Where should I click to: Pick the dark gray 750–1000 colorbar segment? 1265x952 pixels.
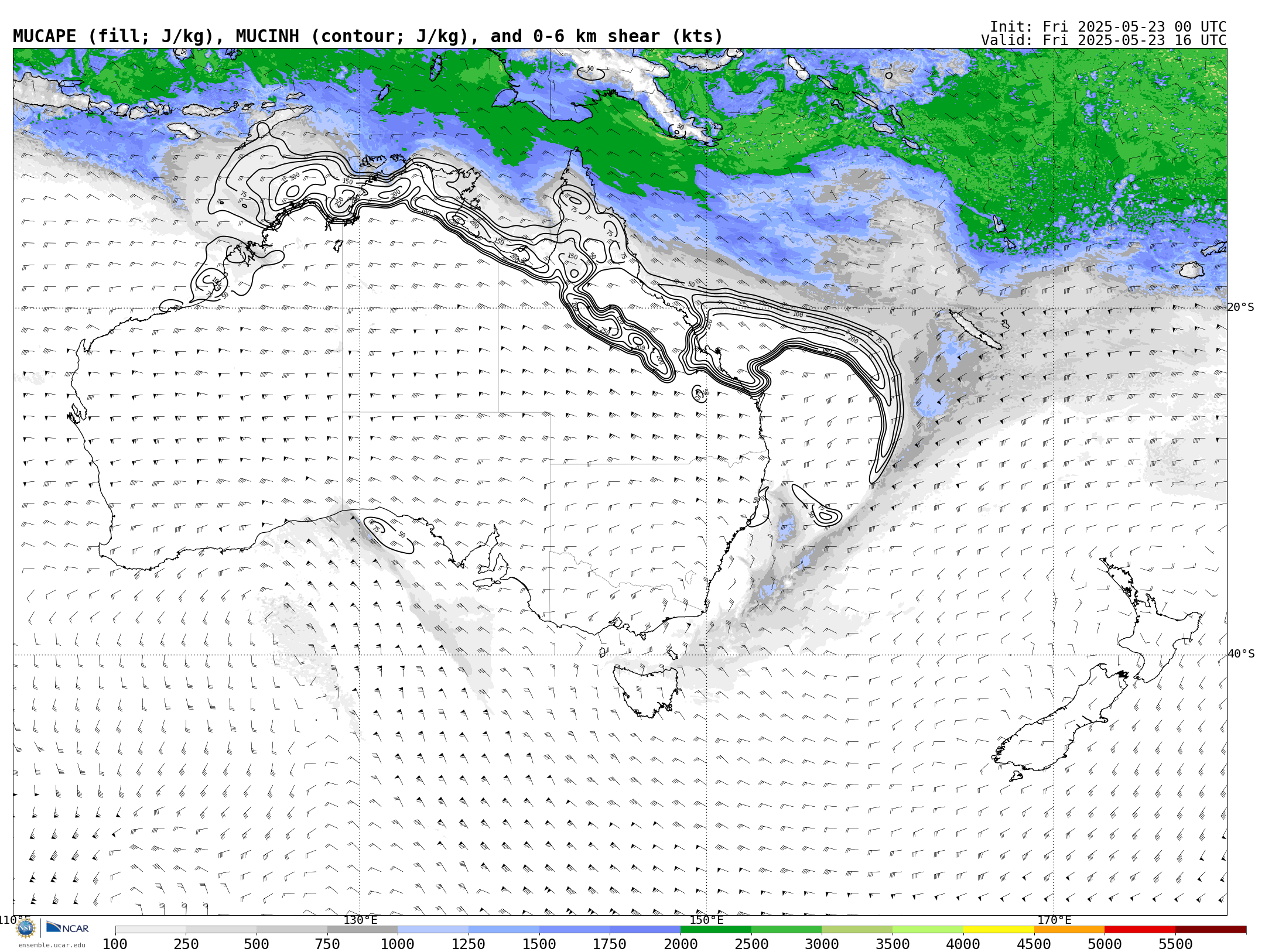363,929
